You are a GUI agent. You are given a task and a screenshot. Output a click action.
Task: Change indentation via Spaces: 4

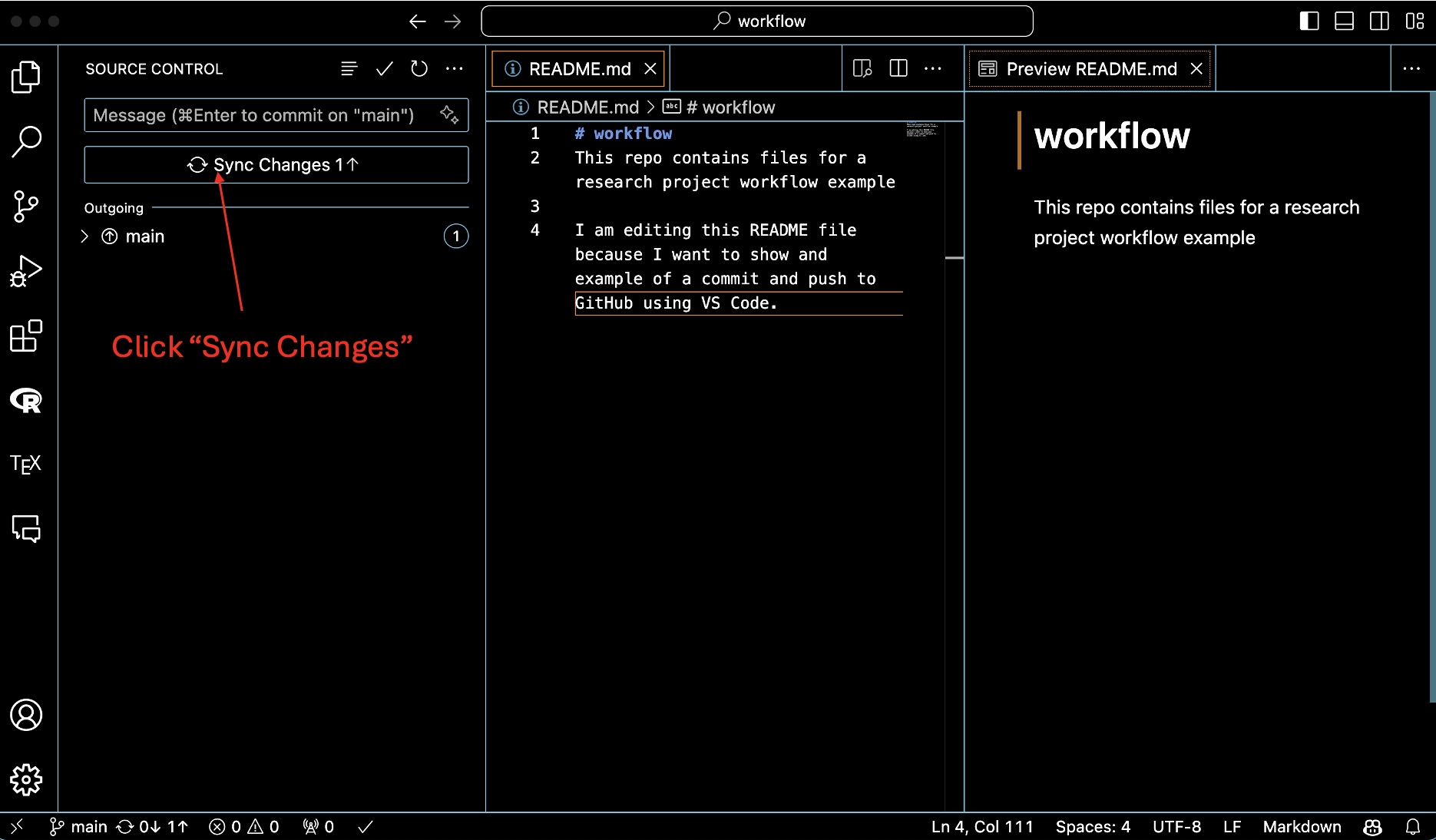[1093, 827]
